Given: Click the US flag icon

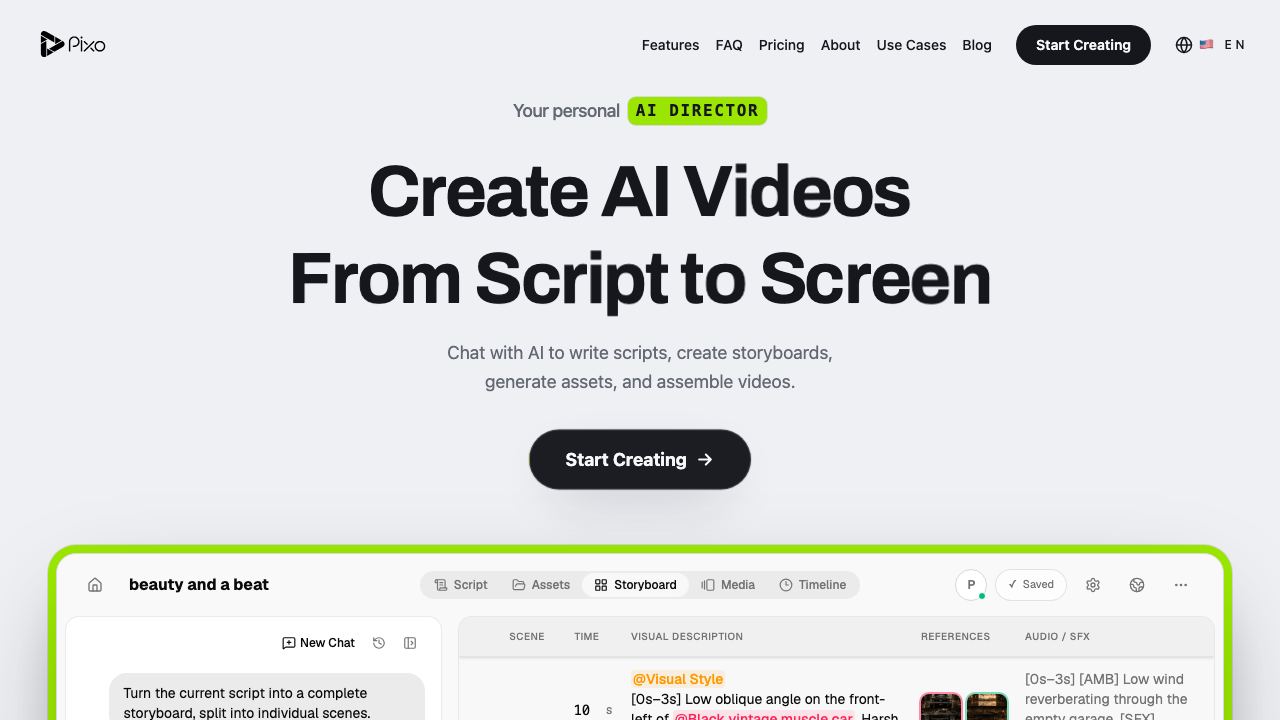Looking at the screenshot, I should [1207, 45].
